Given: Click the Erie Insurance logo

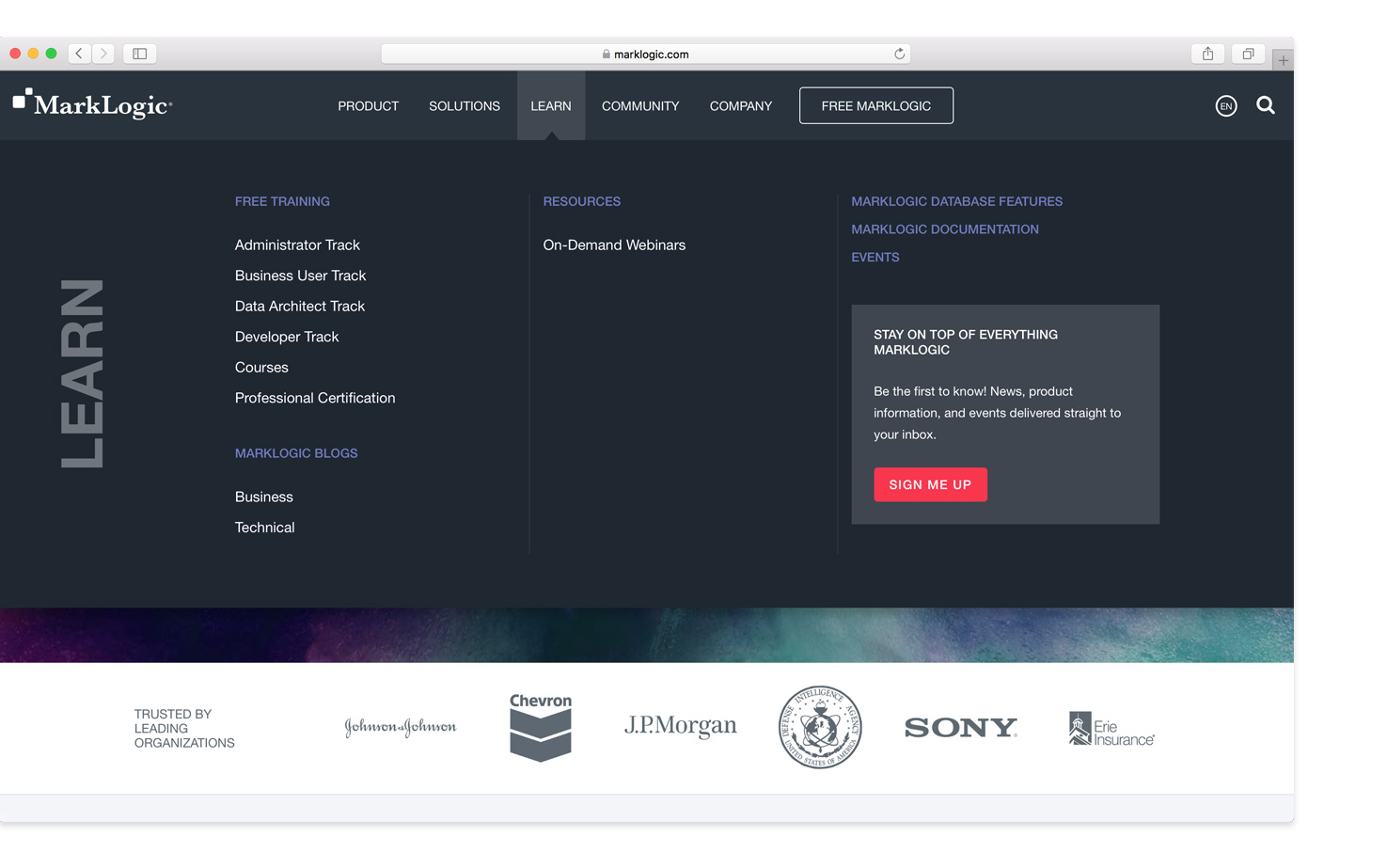Looking at the screenshot, I should [x=1111, y=729].
